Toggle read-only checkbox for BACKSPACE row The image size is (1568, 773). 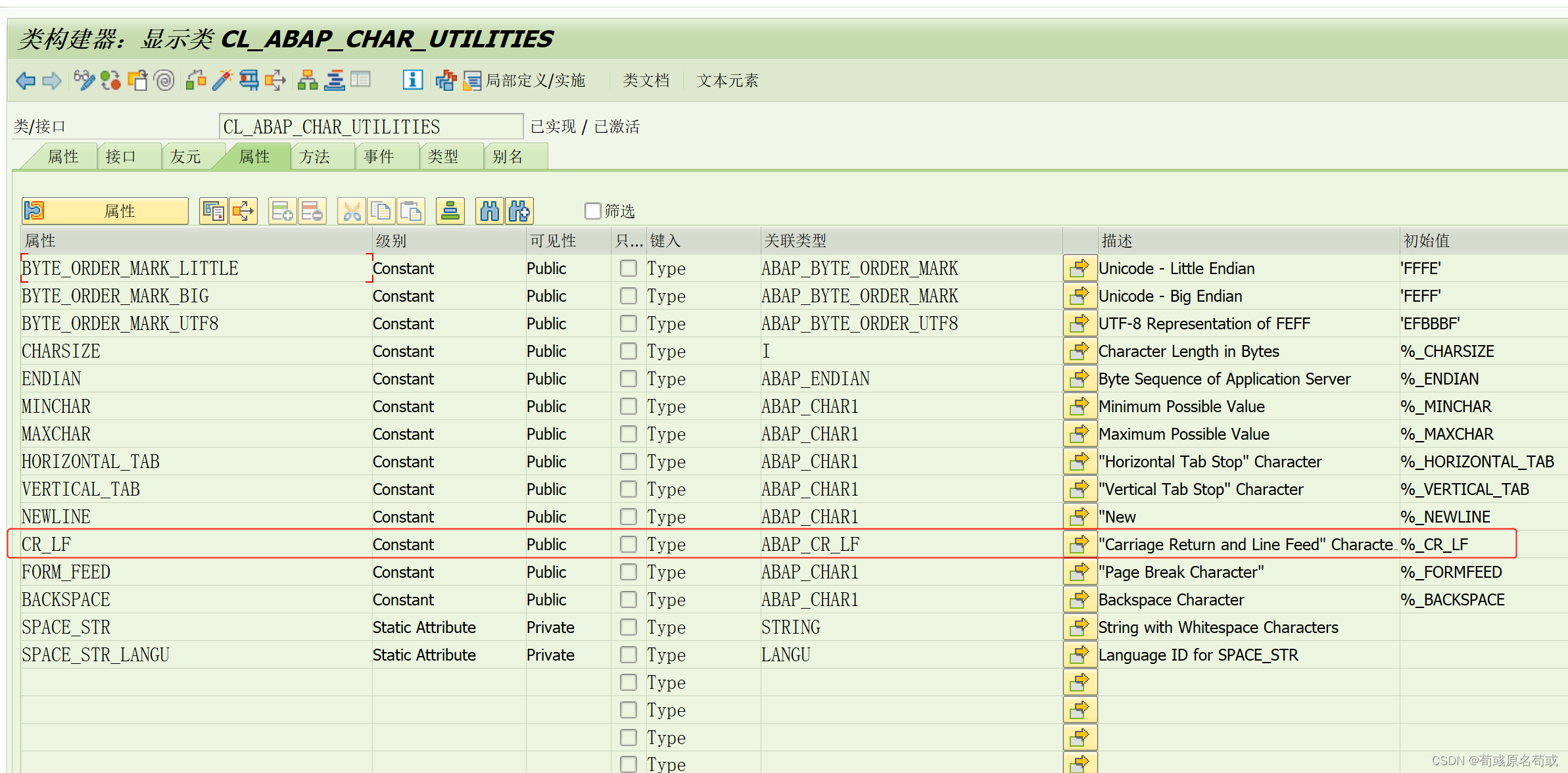(x=629, y=599)
